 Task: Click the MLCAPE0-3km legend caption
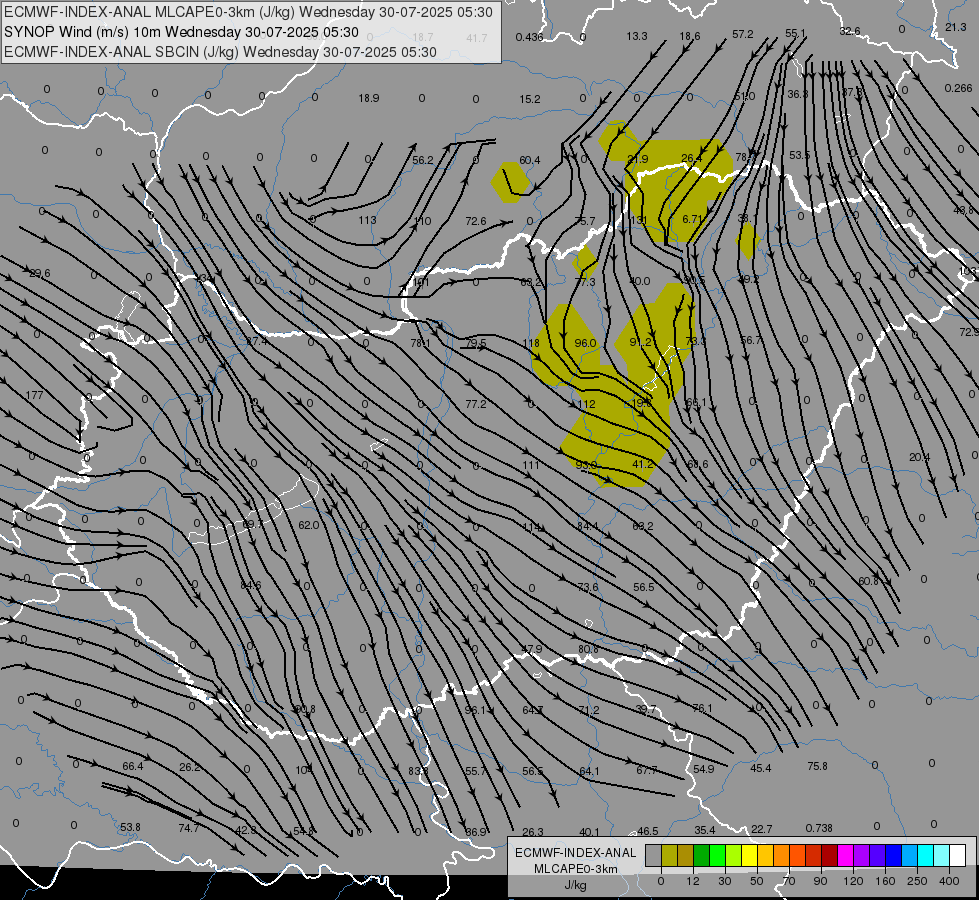point(576,869)
